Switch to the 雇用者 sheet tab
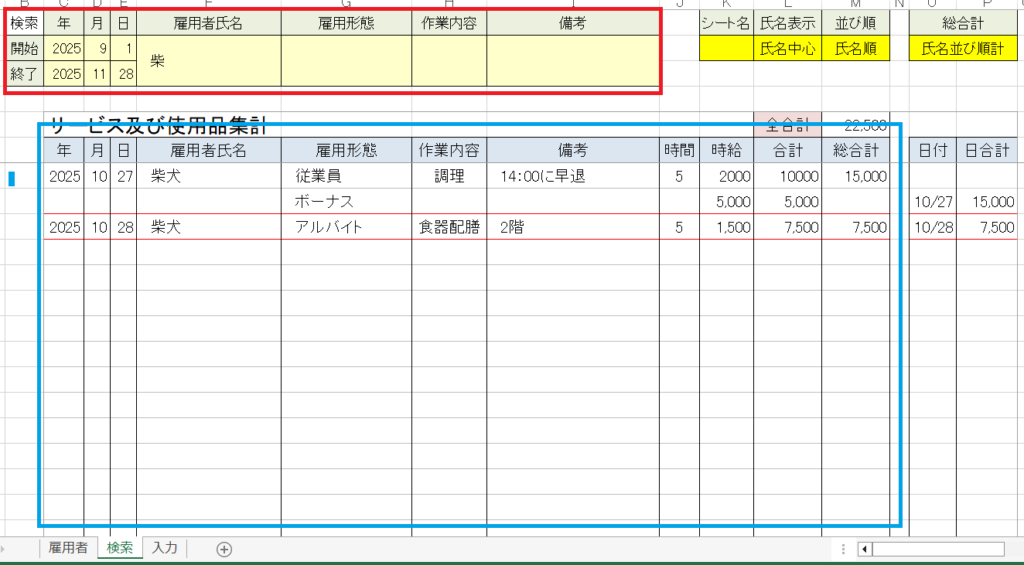This screenshot has width=1024, height=565. point(68,548)
